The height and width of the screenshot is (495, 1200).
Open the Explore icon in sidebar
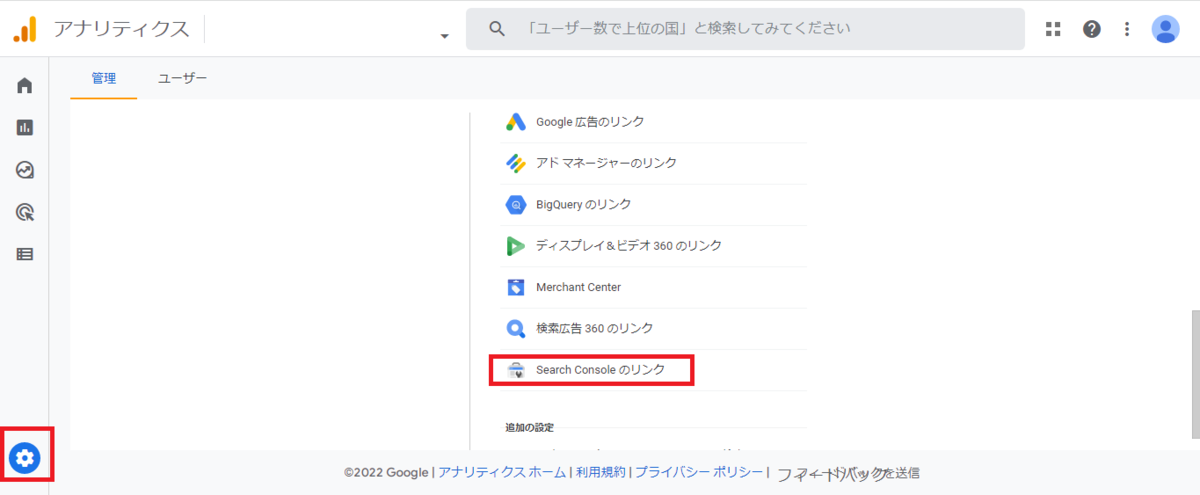pos(25,170)
